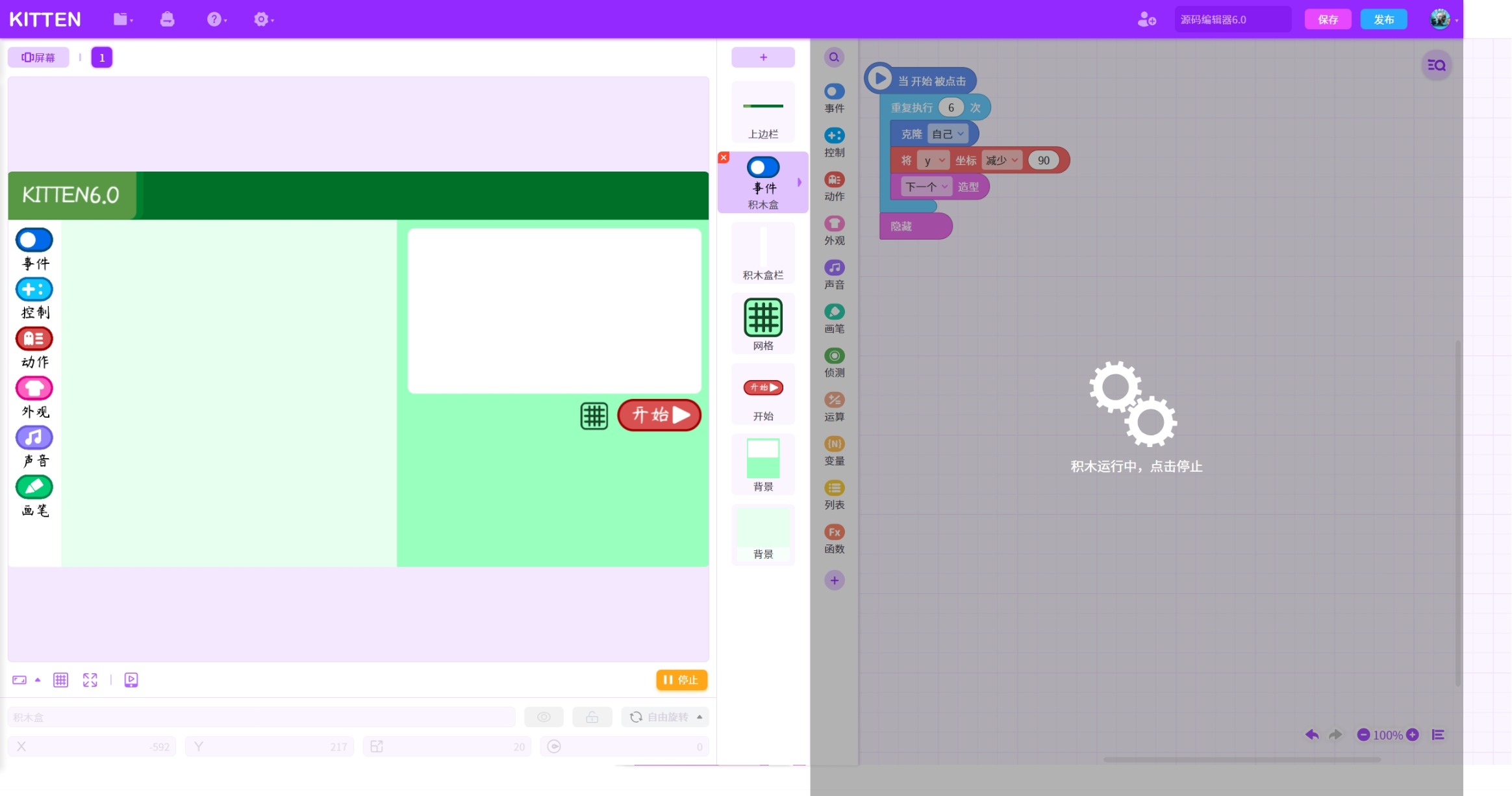Open the 列表 block category
1512x796 pixels.
835,495
